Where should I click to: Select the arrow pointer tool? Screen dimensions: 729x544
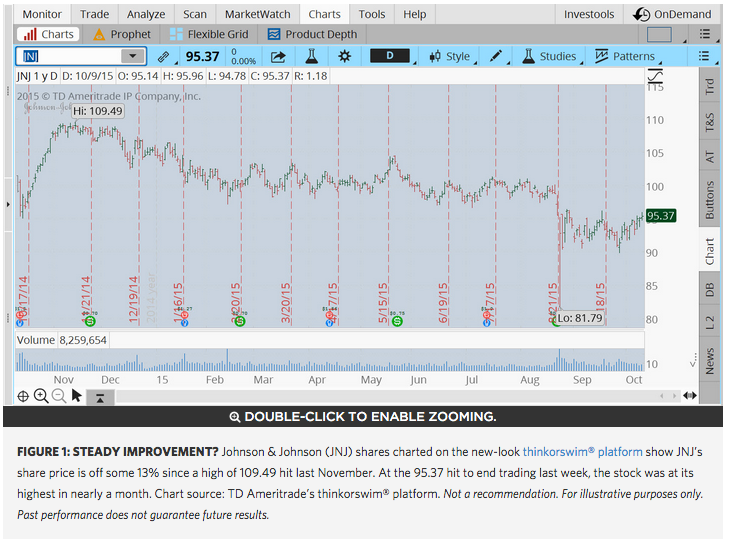coord(77,396)
